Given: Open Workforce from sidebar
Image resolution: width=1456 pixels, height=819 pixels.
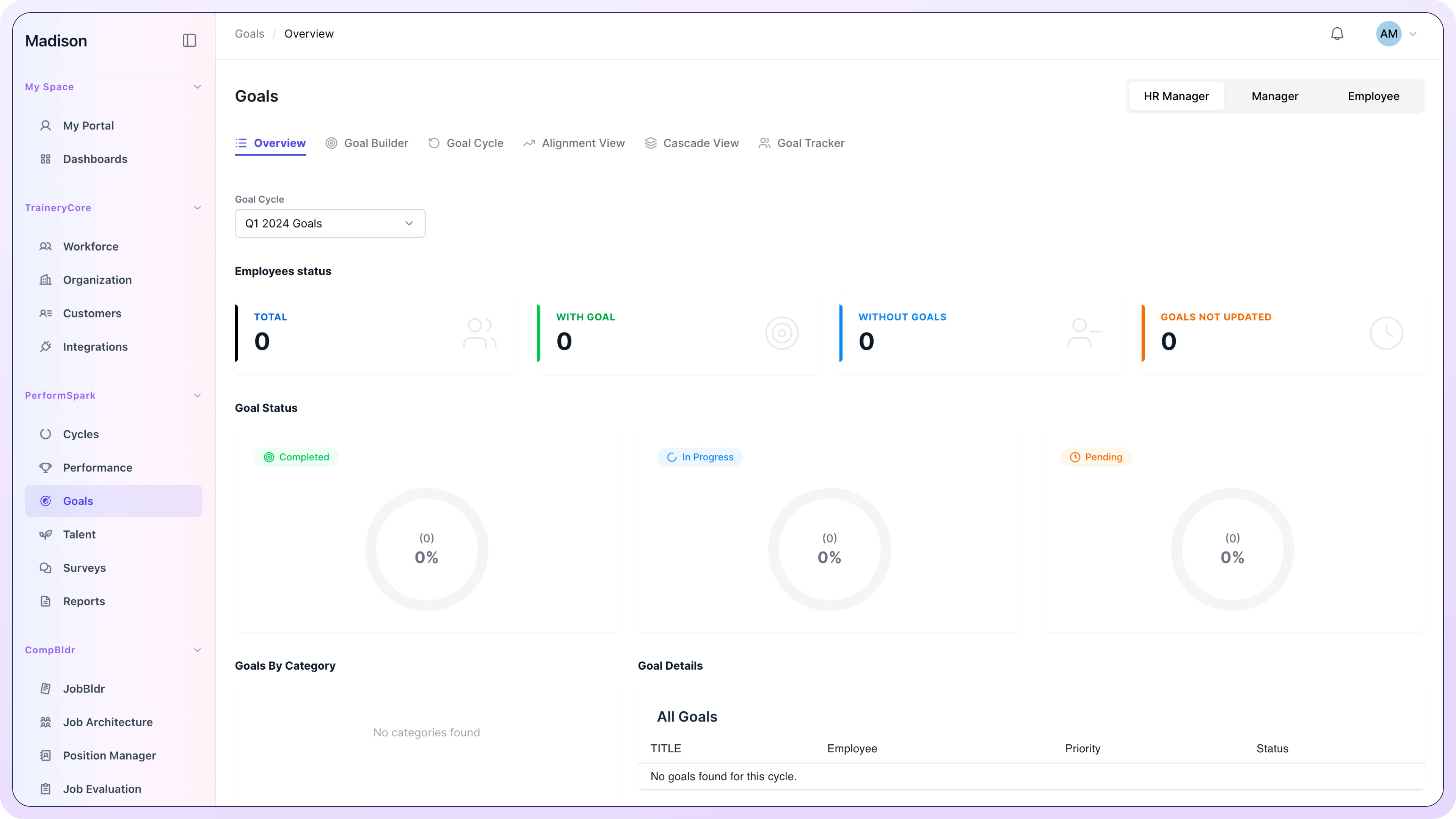Looking at the screenshot, I should click(x=91, y=246).
